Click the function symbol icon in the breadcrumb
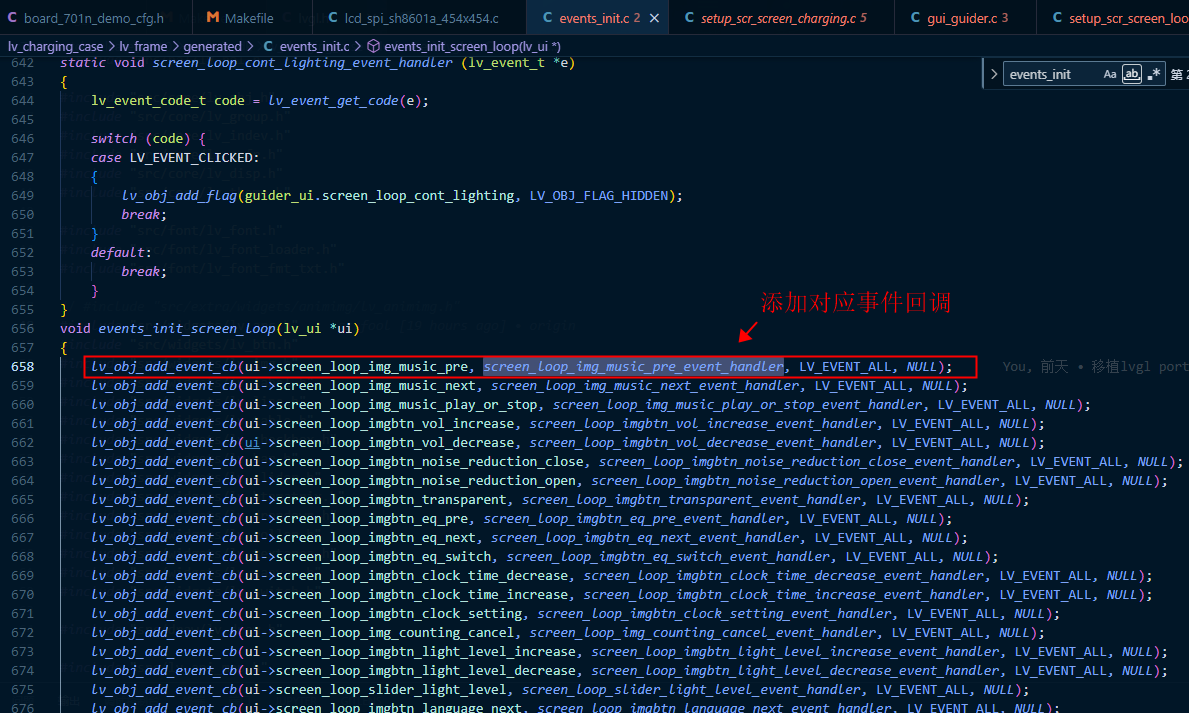Image resolution: width=1189 pixels, height=713 pixels. [x=373, y=46]
